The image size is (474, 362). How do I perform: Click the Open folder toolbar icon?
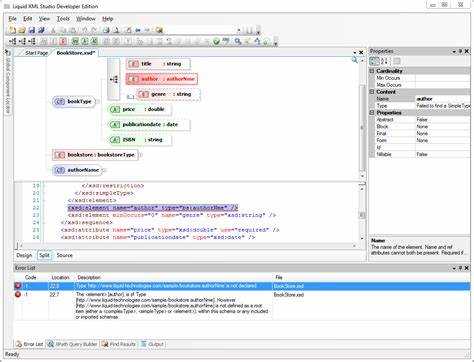(x=22, y=30)
